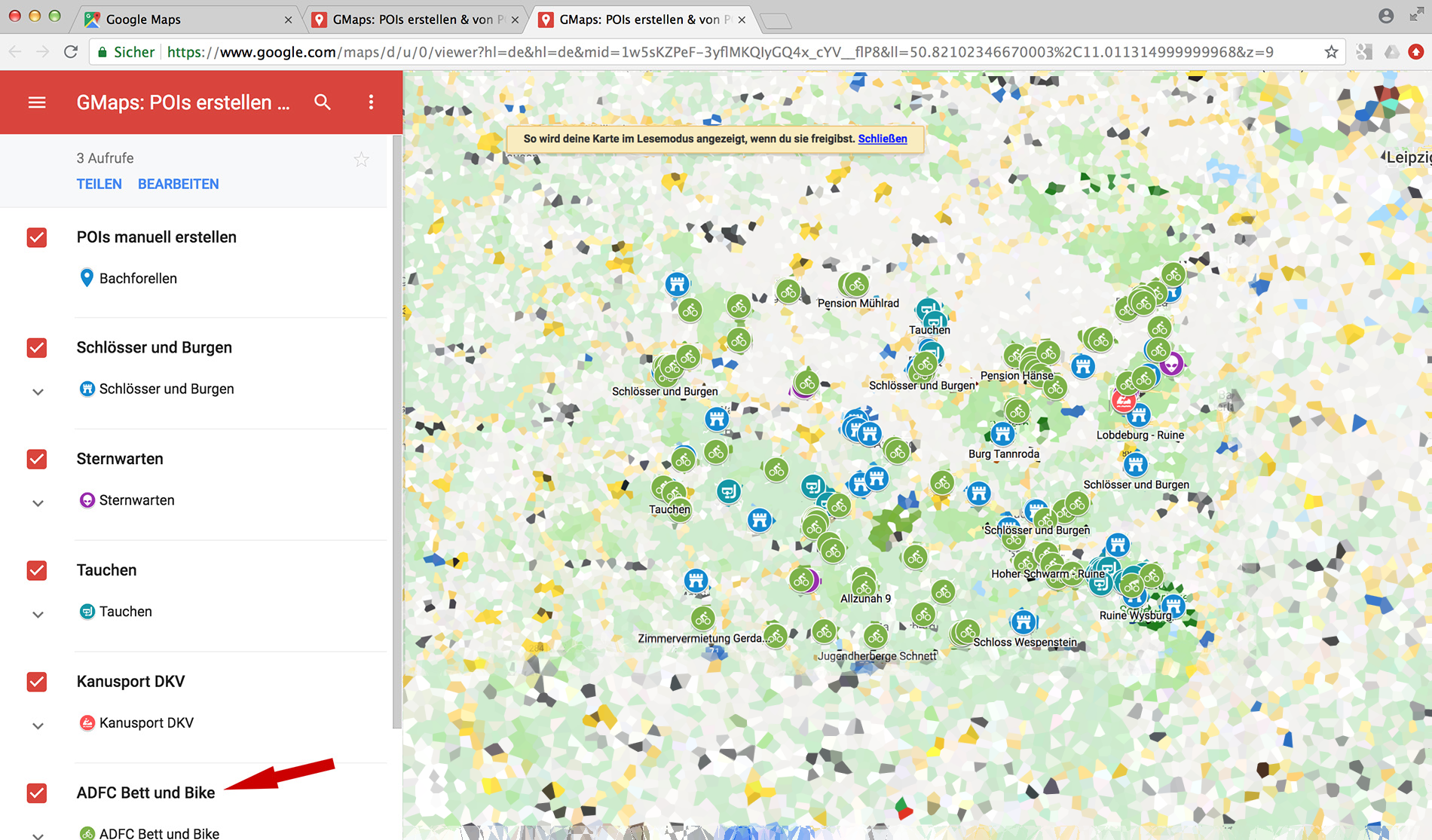The image size is (1432, 840).
Task: Uncheck the POIs manuell erstellen layer
Action: click(x=37, y=237)
